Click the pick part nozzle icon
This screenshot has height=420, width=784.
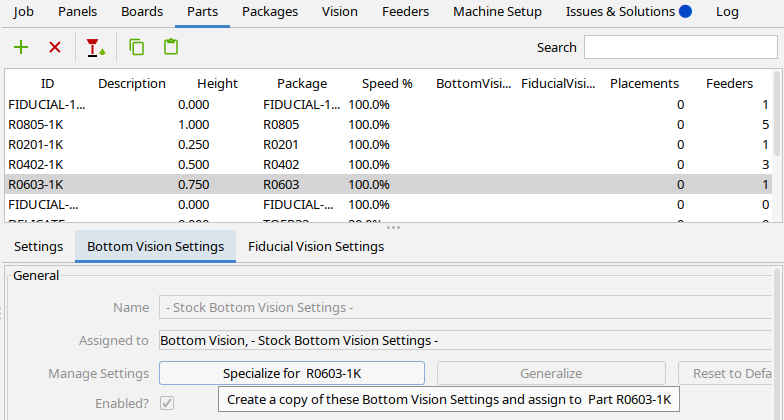(x=95, y=47)
